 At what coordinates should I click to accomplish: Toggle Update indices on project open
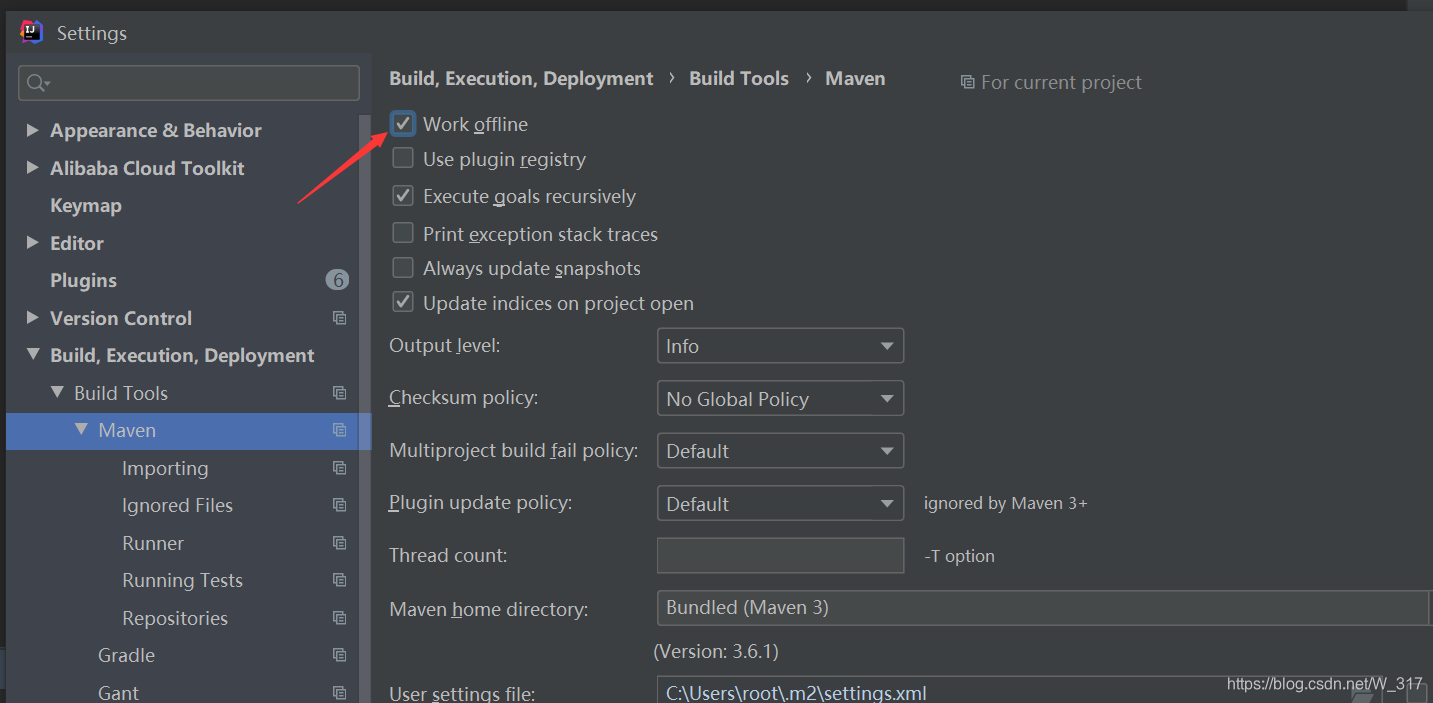coord(403,303)
